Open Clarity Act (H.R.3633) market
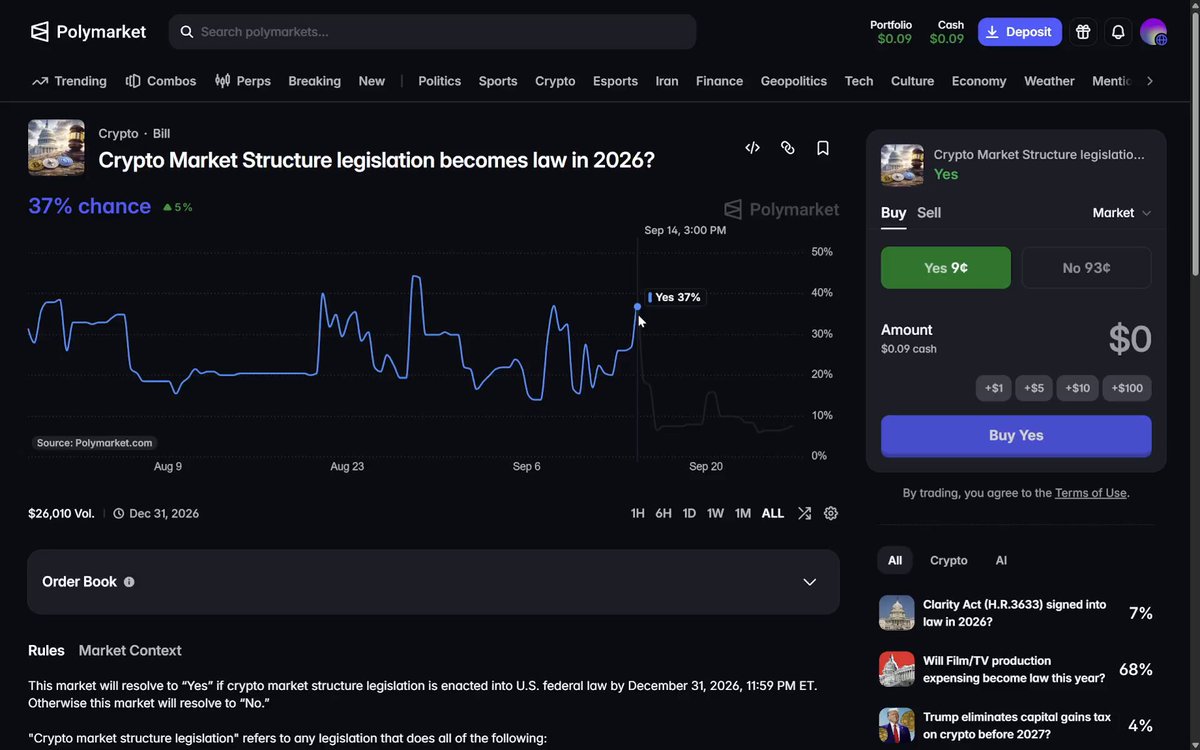The height and width of the screenshot is (750, 1200). pyautogui.click(x=1016, y=613)
